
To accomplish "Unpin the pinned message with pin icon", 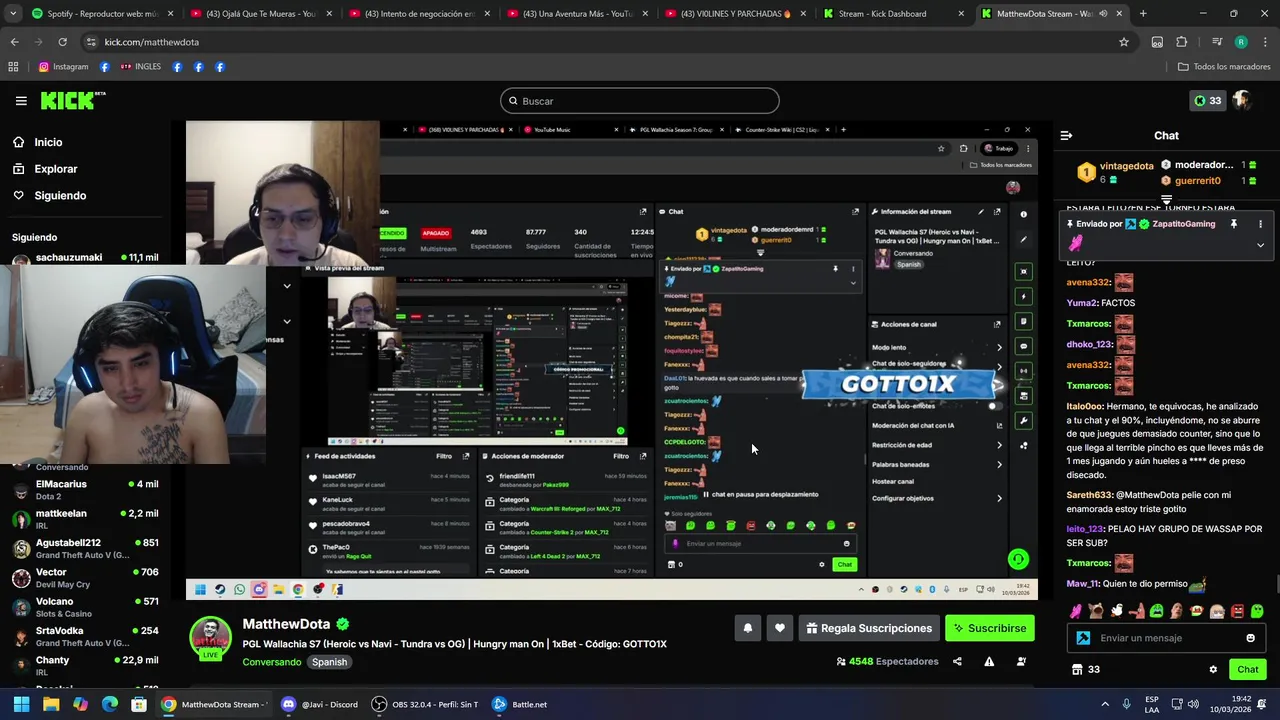I will (1233, 224).
